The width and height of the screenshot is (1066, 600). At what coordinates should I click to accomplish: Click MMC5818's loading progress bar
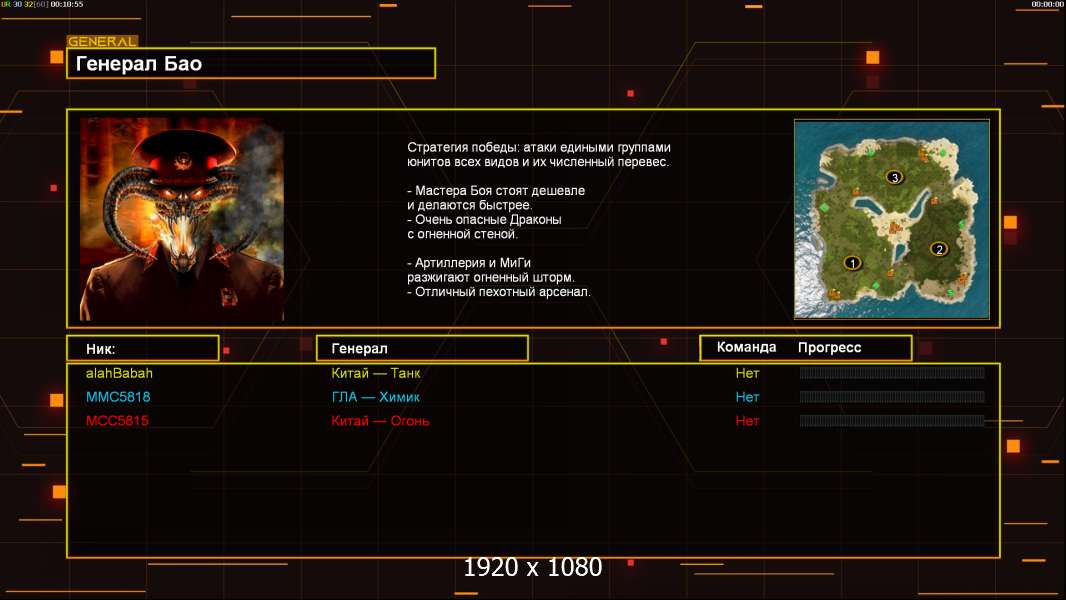[x=892, y=397]
